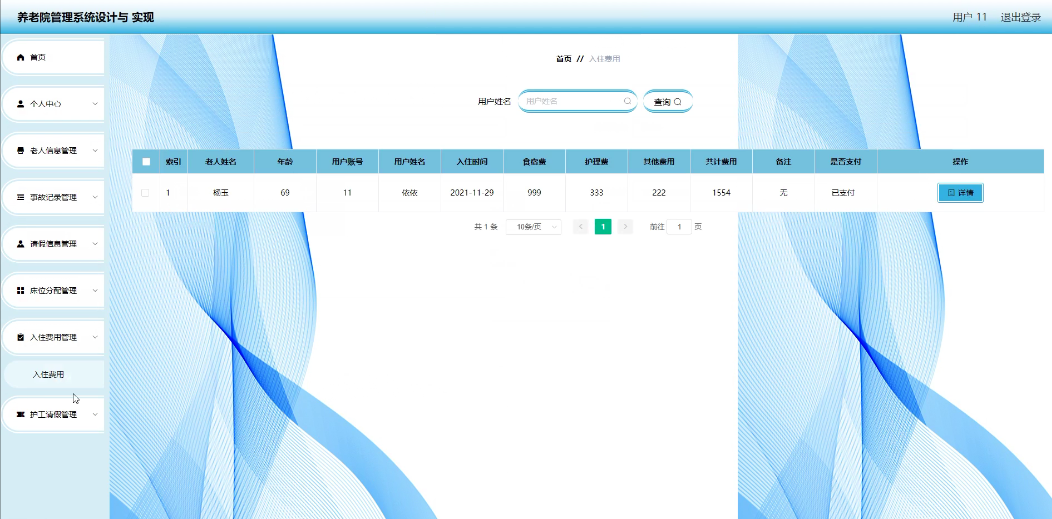Screen dimensions: 1052x519
Task: Open the 入住费用管理 menu label
Action: (x=53, y=337)
